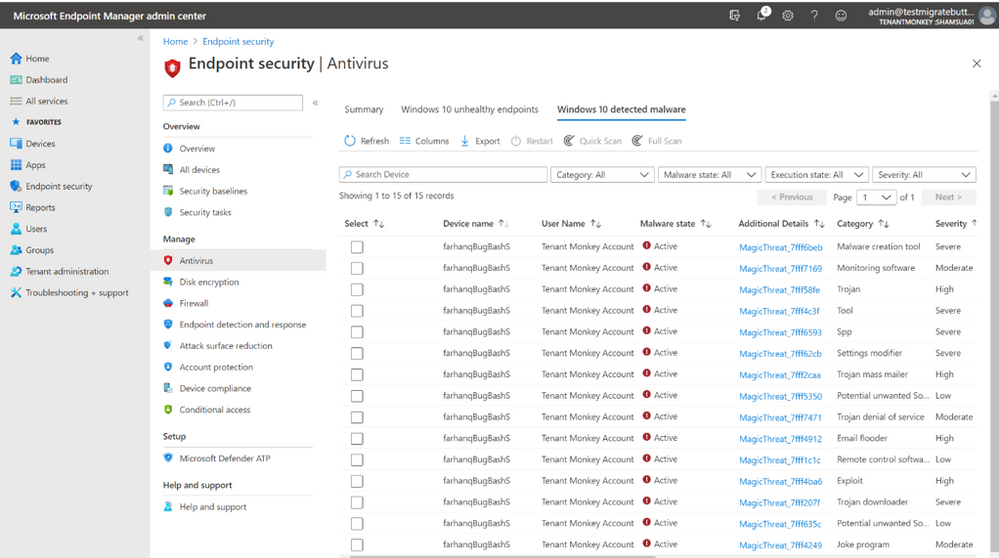Collapse the Endpoint security menu pane chevron
This screenshot has height=558, width=999.
[315, 103]
